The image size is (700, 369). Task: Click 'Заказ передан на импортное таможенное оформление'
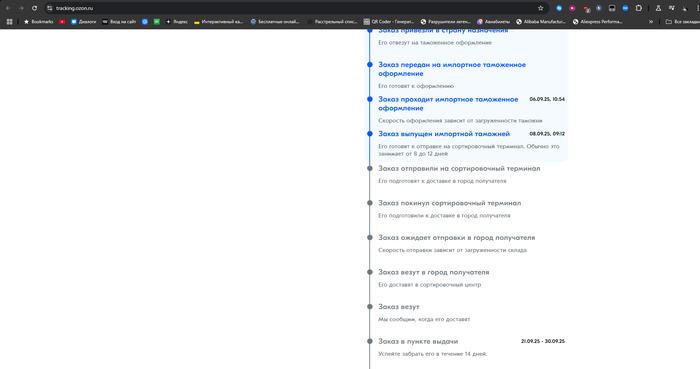(x=452, y=69)
